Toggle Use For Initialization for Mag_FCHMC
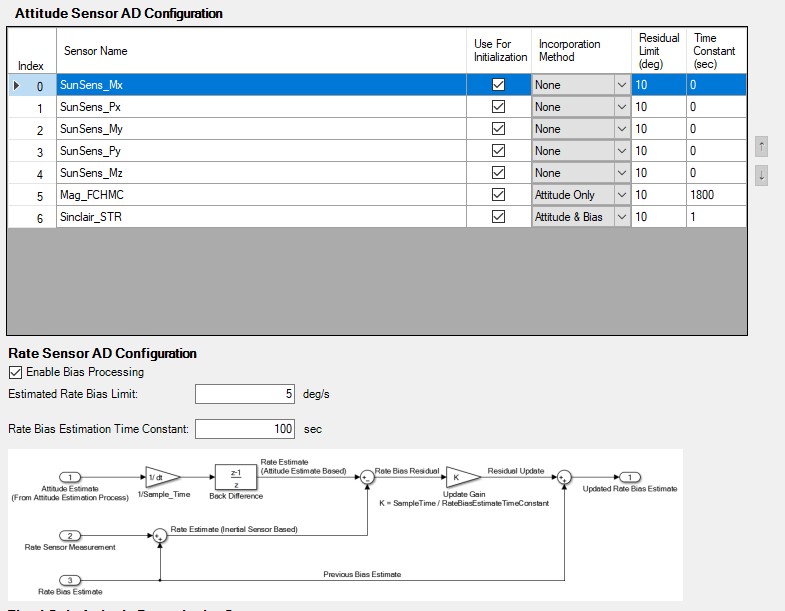 (x=499, y=195)
